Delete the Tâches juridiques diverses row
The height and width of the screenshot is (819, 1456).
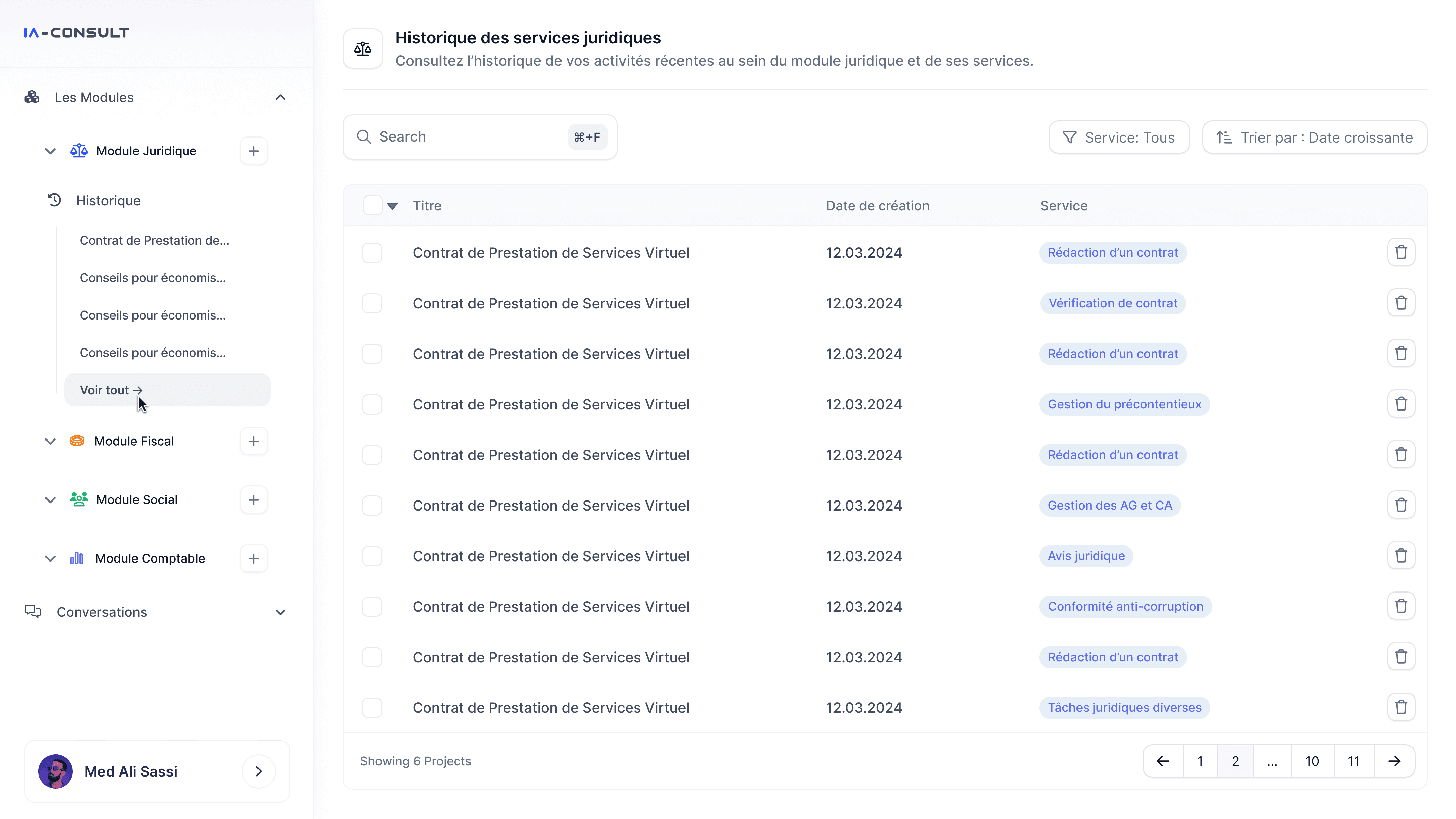(x=1401, y=707)
